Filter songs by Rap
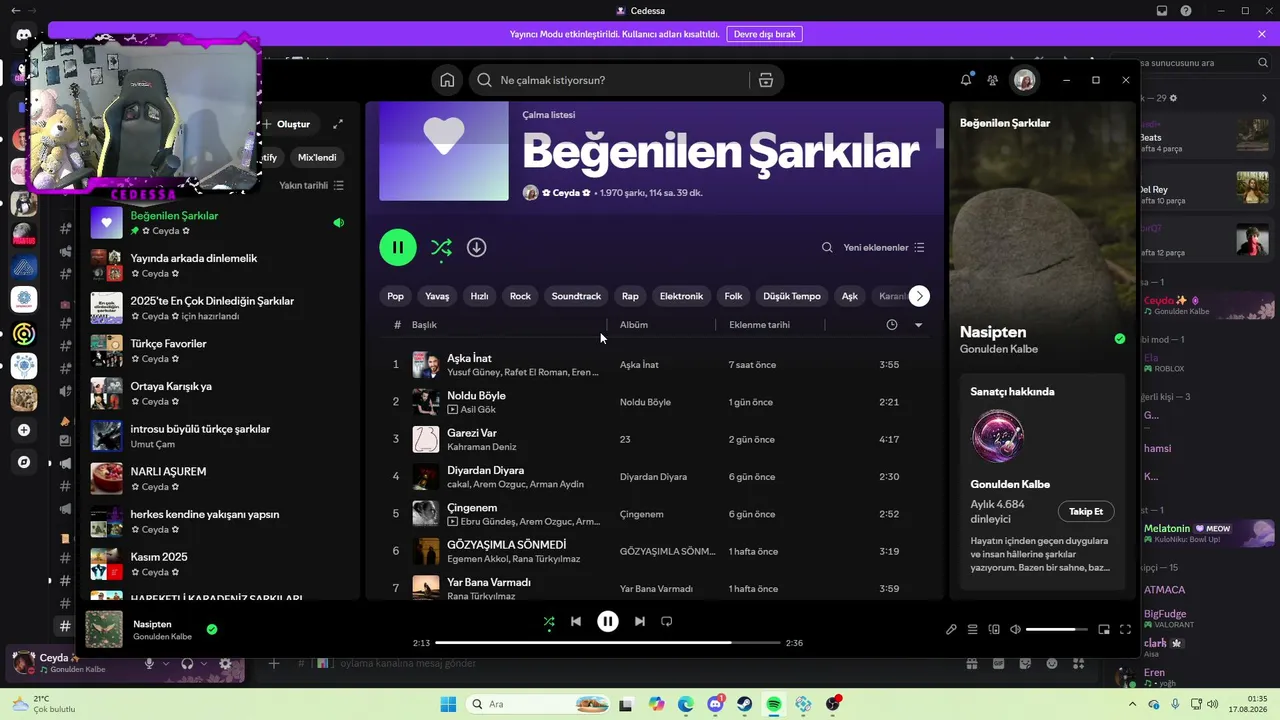 630,296
